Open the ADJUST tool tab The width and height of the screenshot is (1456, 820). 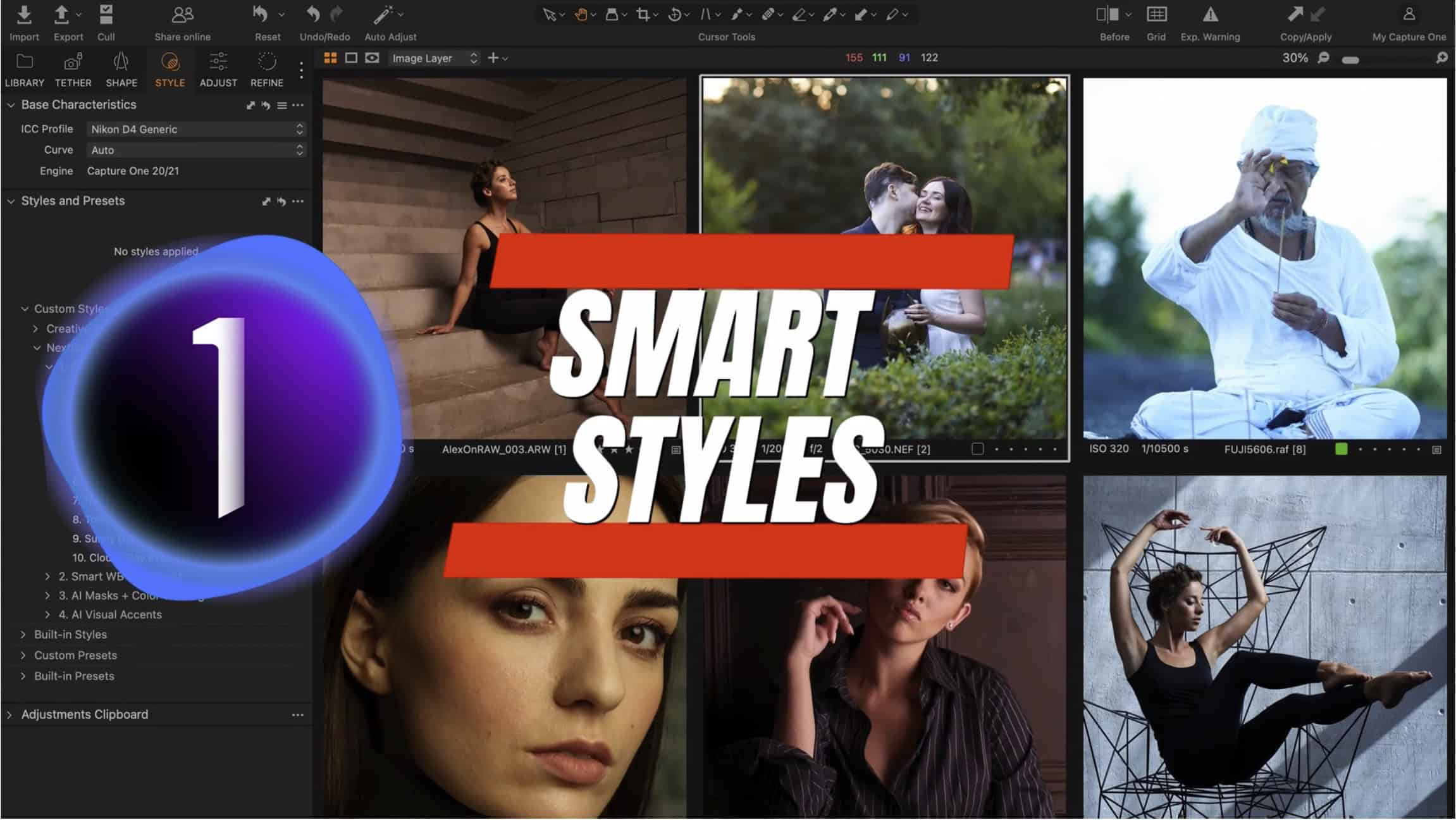click(218, 70)
